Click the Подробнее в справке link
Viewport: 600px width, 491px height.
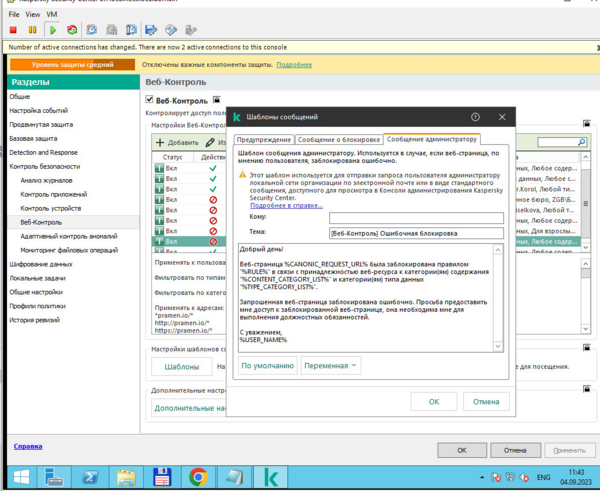pos(286,205)
